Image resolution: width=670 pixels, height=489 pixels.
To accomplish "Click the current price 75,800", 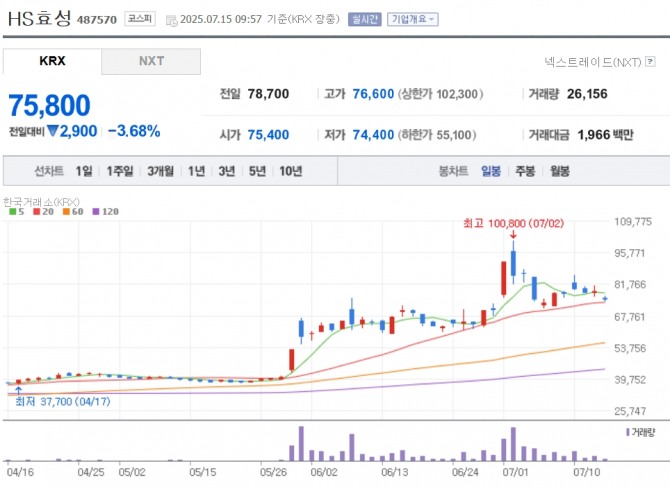I will point(49,105).
